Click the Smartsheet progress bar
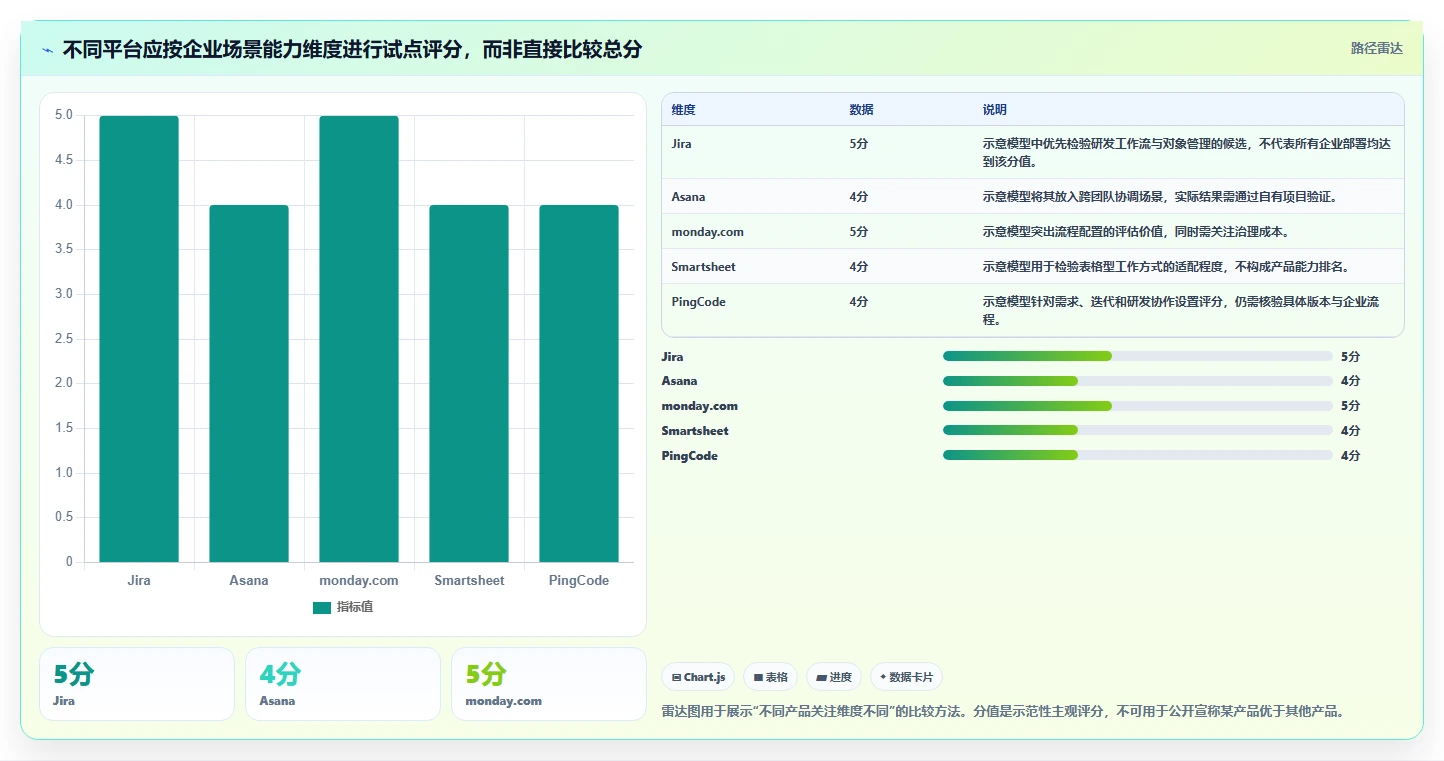Viewport: 1444px width, 761px height. click(x=1138, y=431)
